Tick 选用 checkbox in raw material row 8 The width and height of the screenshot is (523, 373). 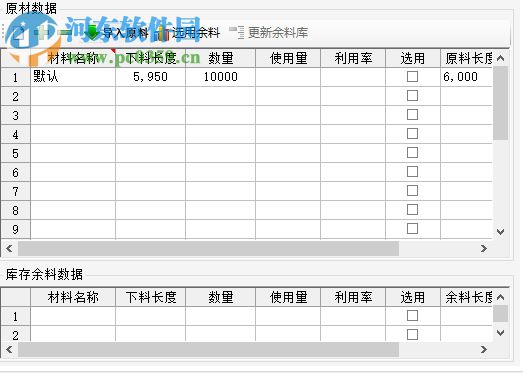coord(412,210)
